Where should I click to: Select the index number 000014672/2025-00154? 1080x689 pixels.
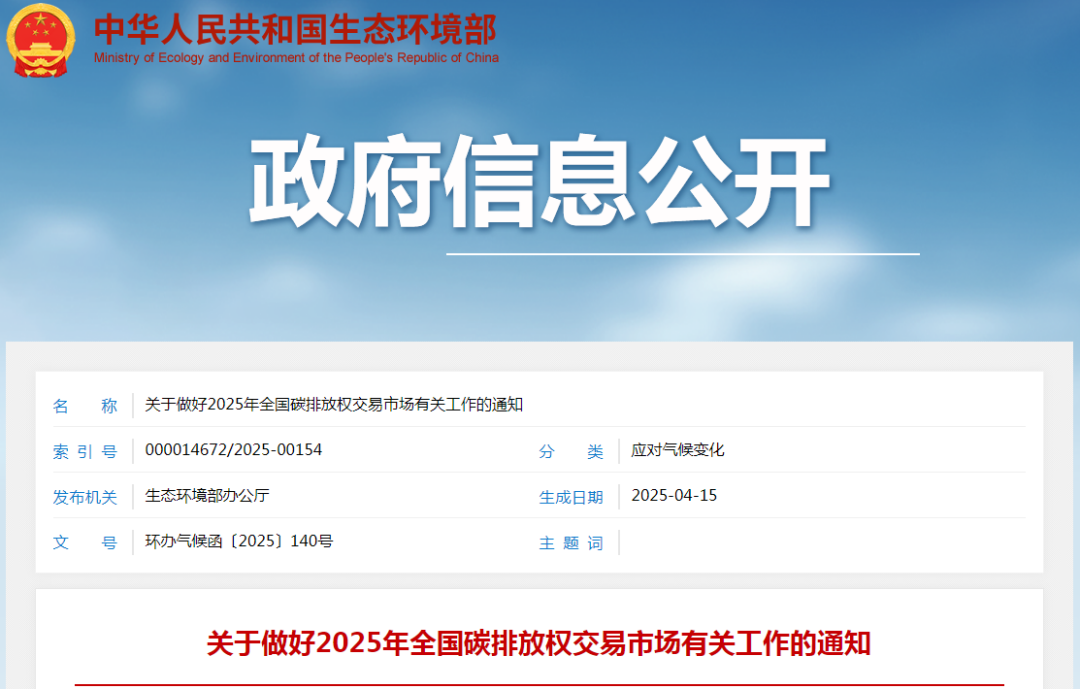click(x=233, y=450)
